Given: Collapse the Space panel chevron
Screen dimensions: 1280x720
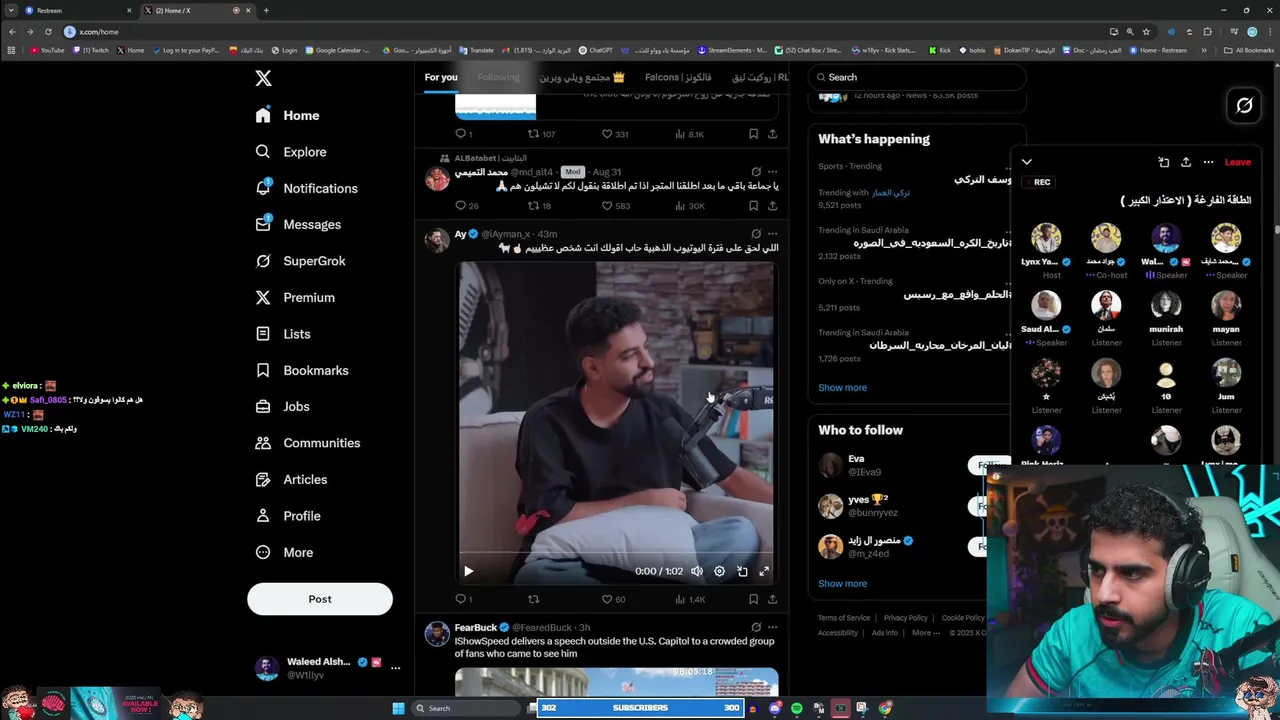Looking at the screenshot, I should tap(1026, 162).
